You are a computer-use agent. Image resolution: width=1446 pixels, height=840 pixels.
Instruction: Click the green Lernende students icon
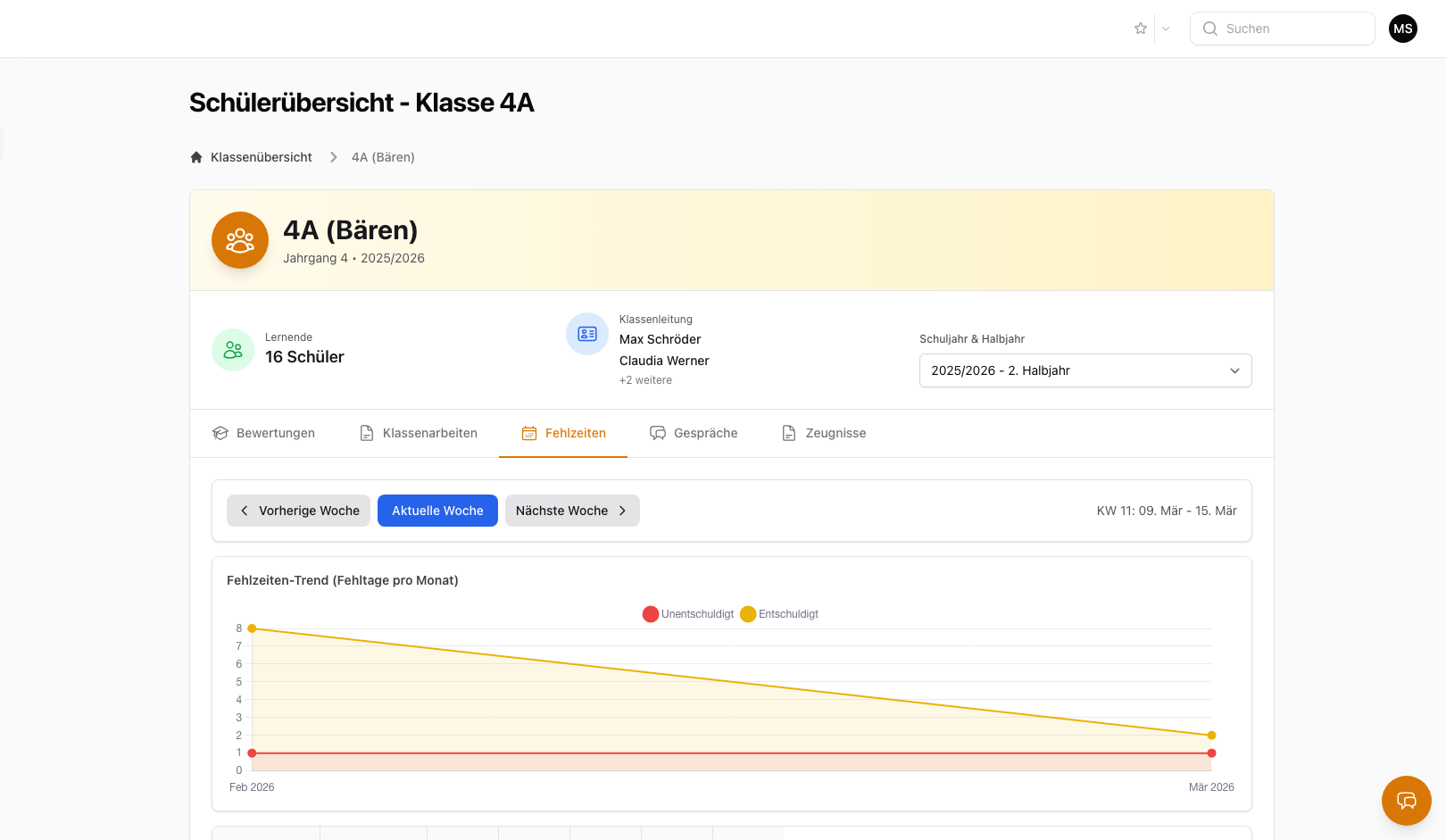[x=233, y=350]
